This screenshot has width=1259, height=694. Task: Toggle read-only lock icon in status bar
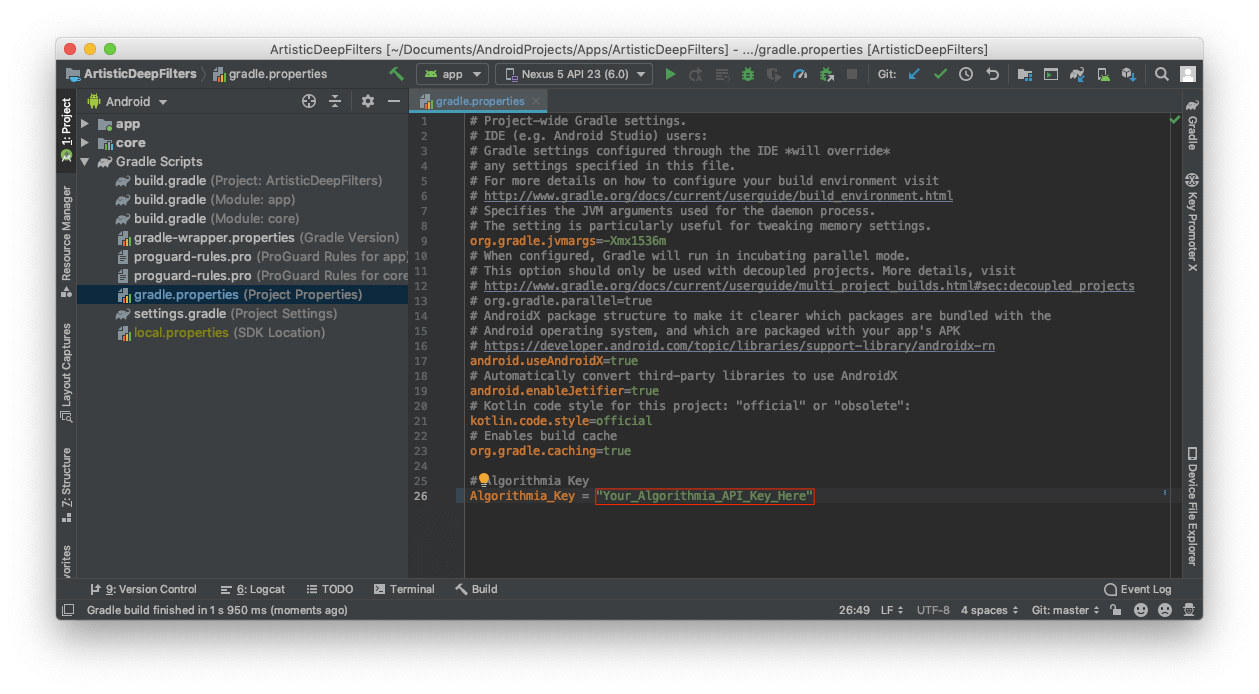click(1116, 610)
